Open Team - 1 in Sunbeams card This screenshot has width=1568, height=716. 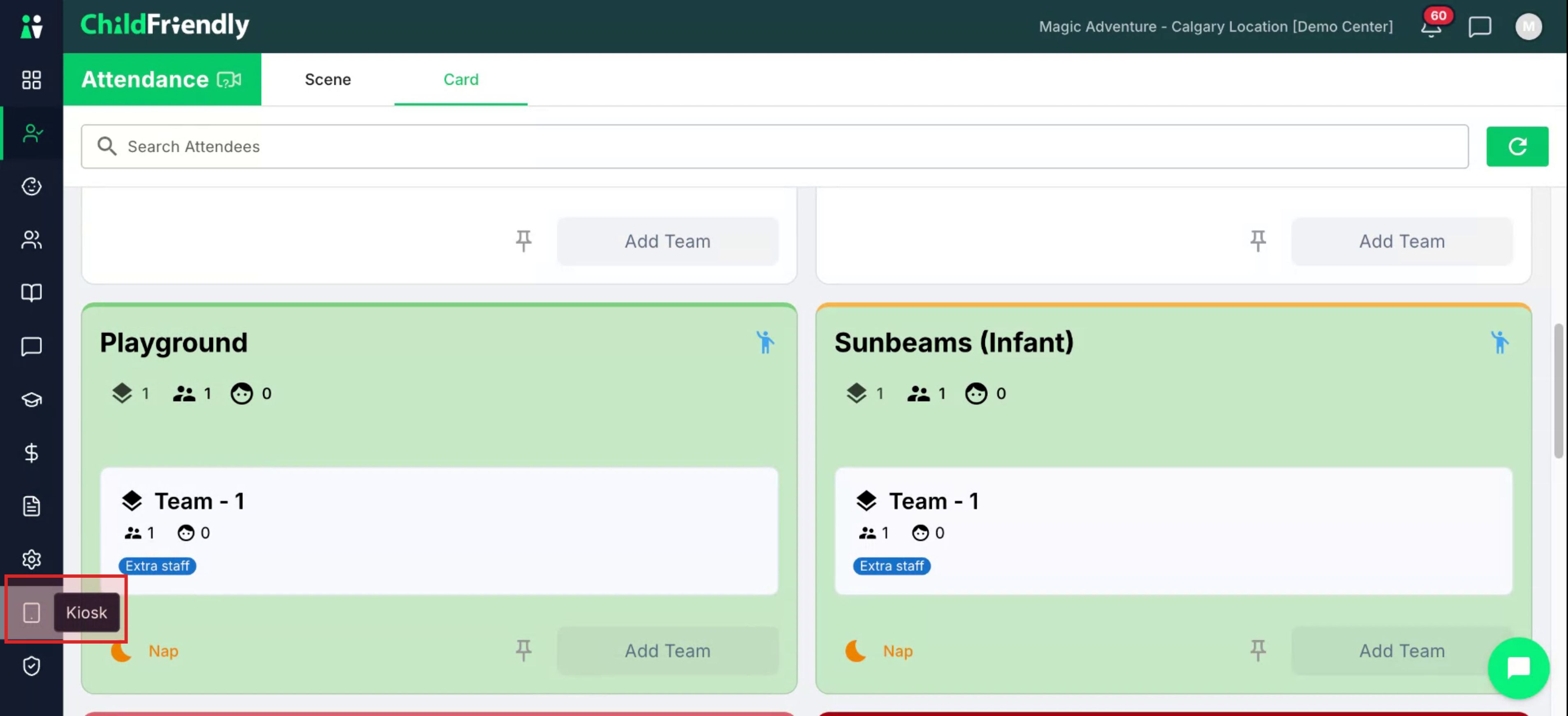[x=1173, y=531]
